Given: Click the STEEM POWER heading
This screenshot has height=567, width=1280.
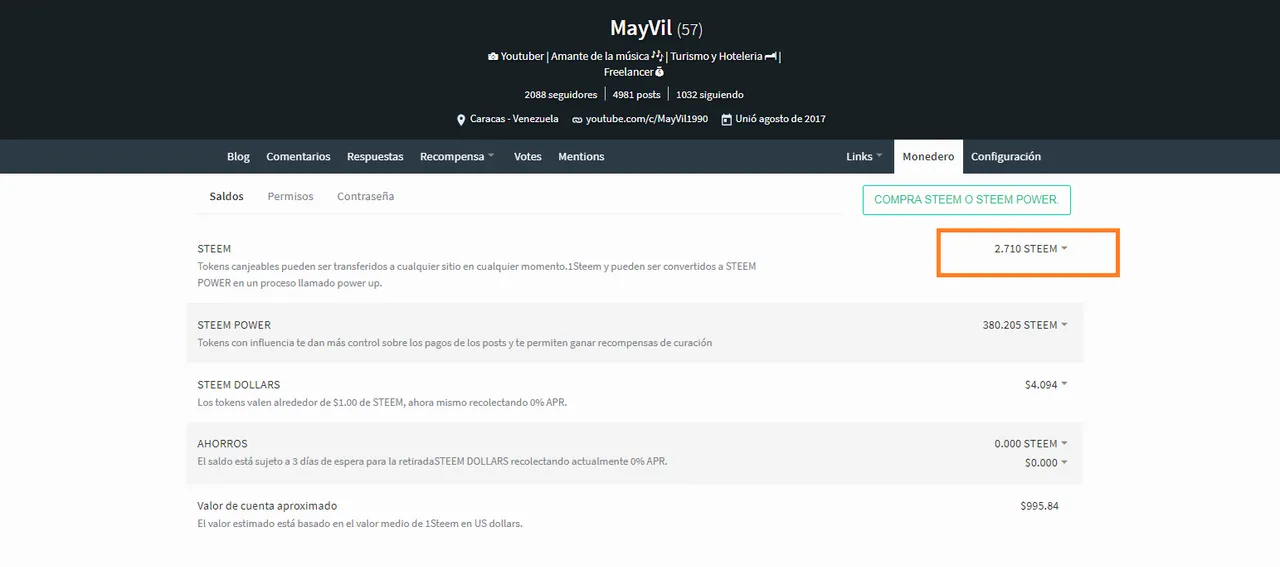Looking at the screenshot, I should (x=234, y=325).
